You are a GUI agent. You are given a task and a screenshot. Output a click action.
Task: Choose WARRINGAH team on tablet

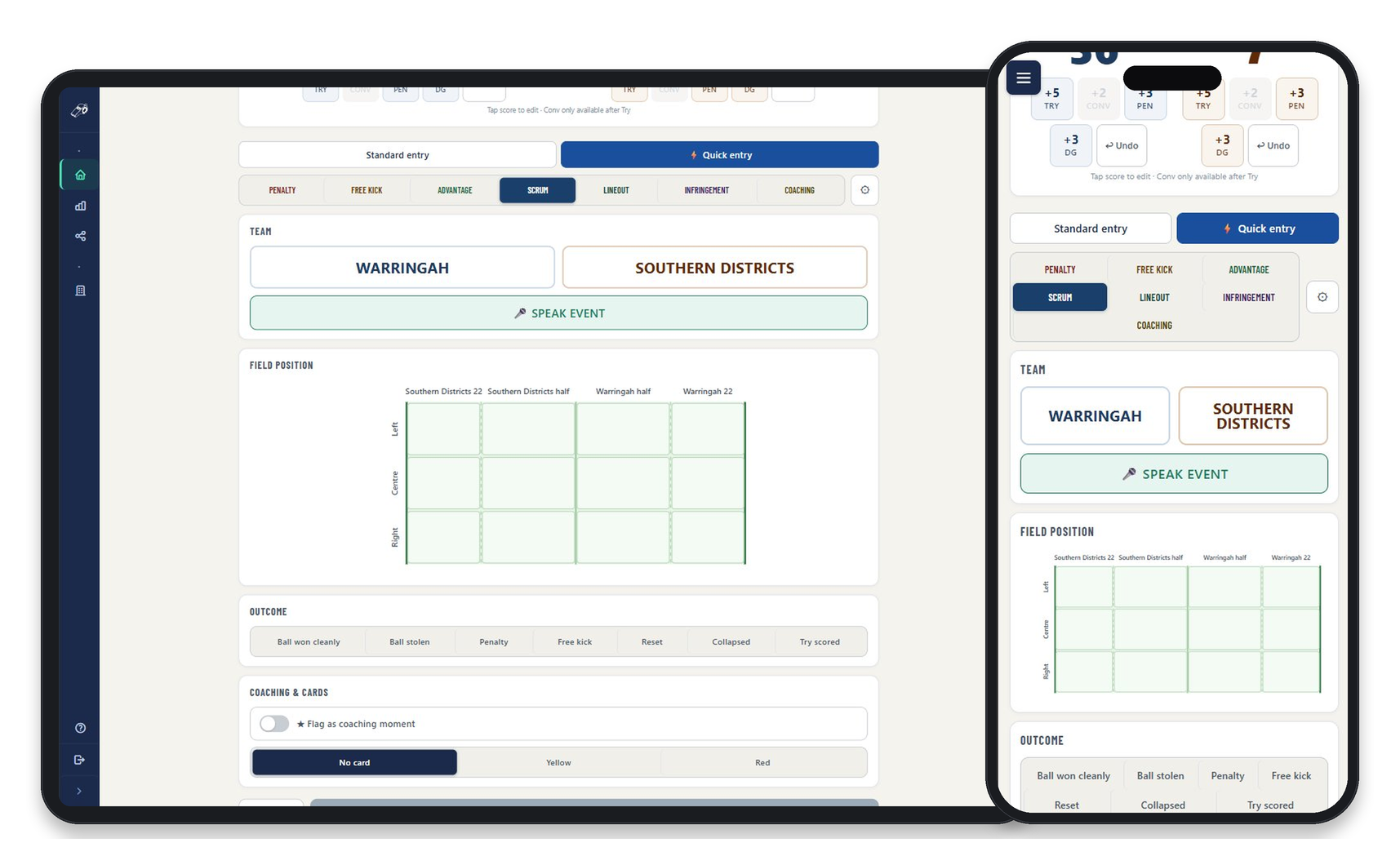click(x=402, y=268)
